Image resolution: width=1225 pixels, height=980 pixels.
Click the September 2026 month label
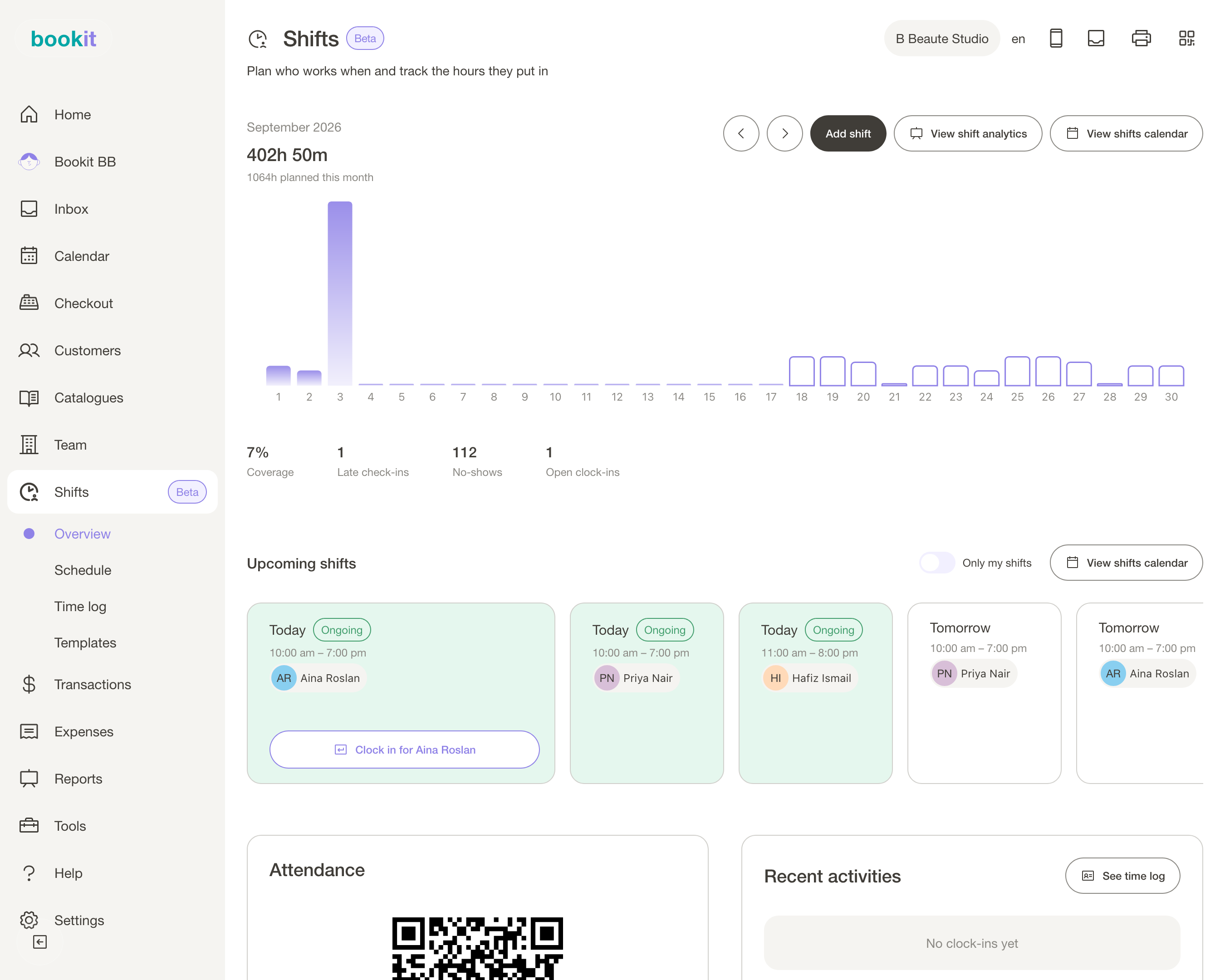[x=294, y=127]
